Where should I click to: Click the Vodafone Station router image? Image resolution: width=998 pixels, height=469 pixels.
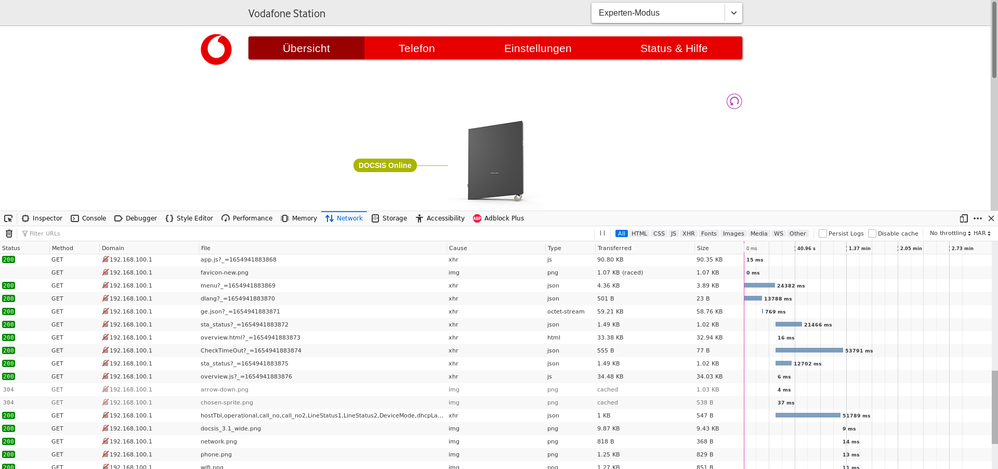click(496, 161)
